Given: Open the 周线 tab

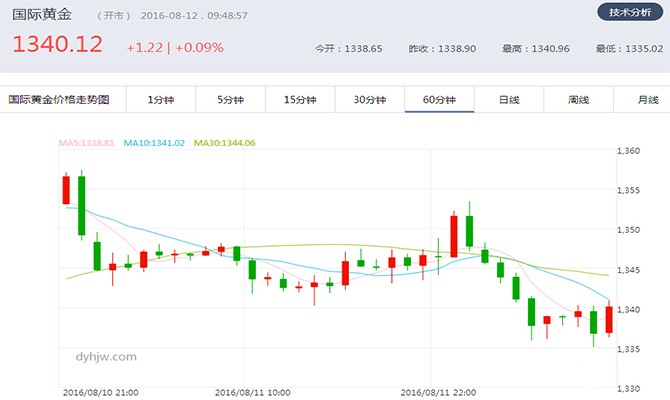Looking at the screenshot, I should [579, 100].
